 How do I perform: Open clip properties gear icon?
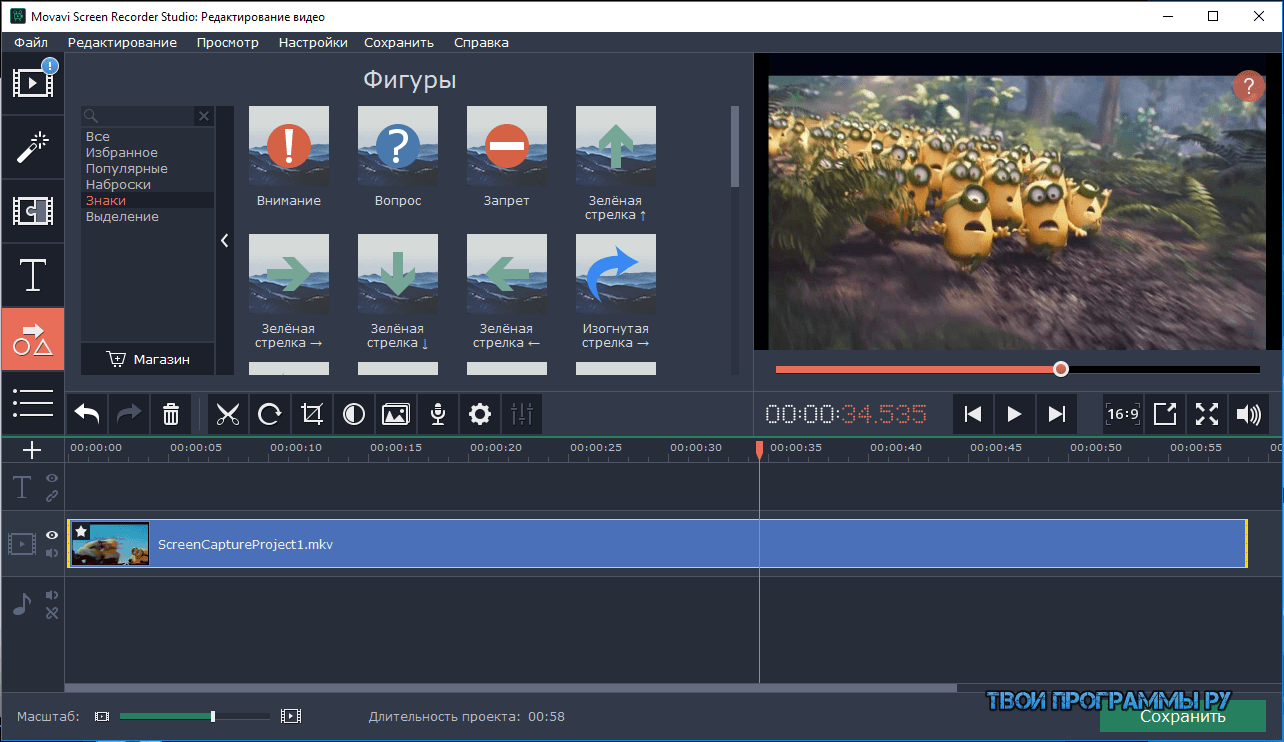tap(480, 414)
